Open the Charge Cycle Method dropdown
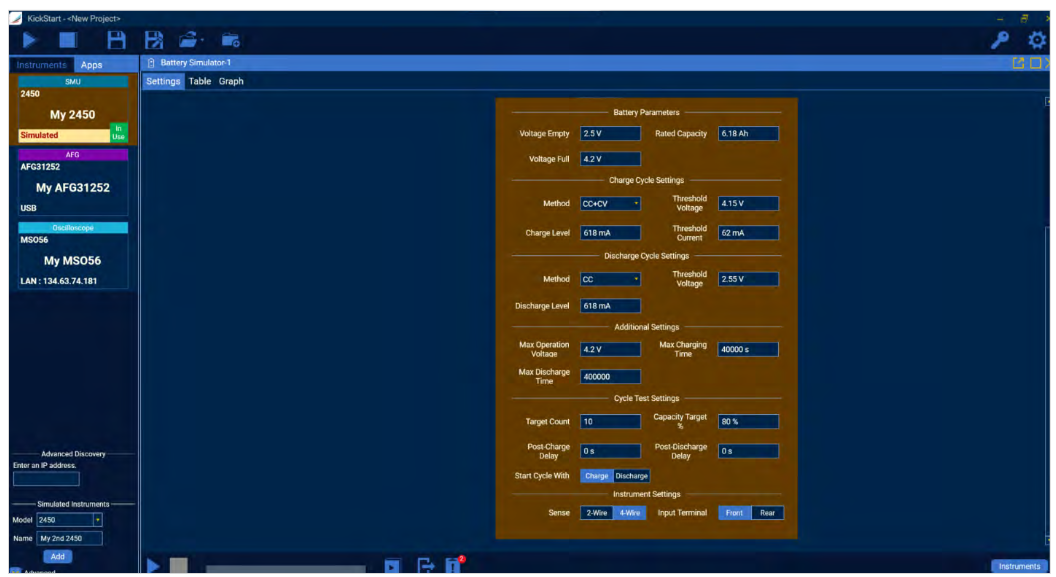Image resolution: width=1056 pixels, height=577 pixels. tap(611, 204)
